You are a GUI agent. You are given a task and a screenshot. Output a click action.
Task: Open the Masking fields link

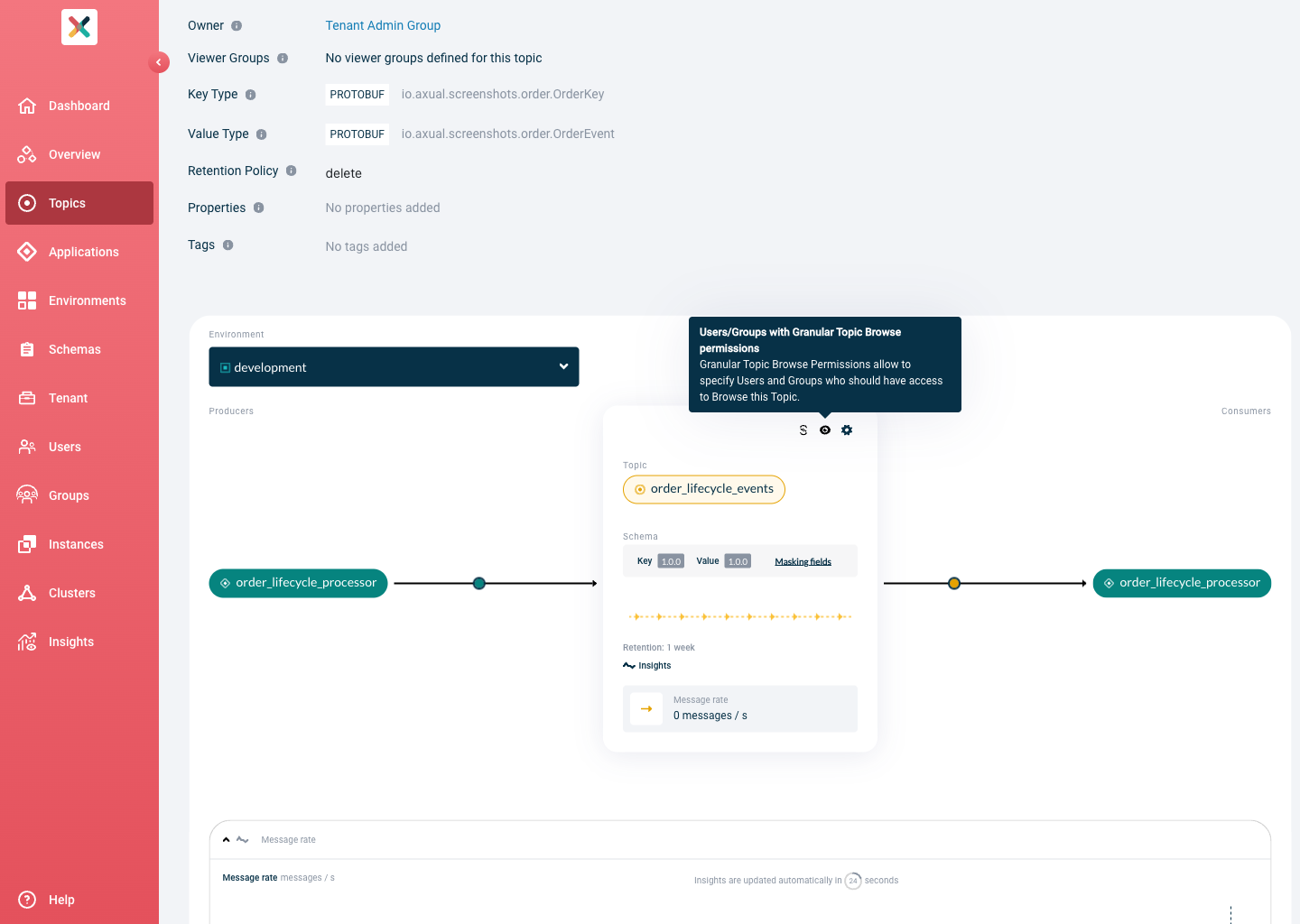click(803, 561)
